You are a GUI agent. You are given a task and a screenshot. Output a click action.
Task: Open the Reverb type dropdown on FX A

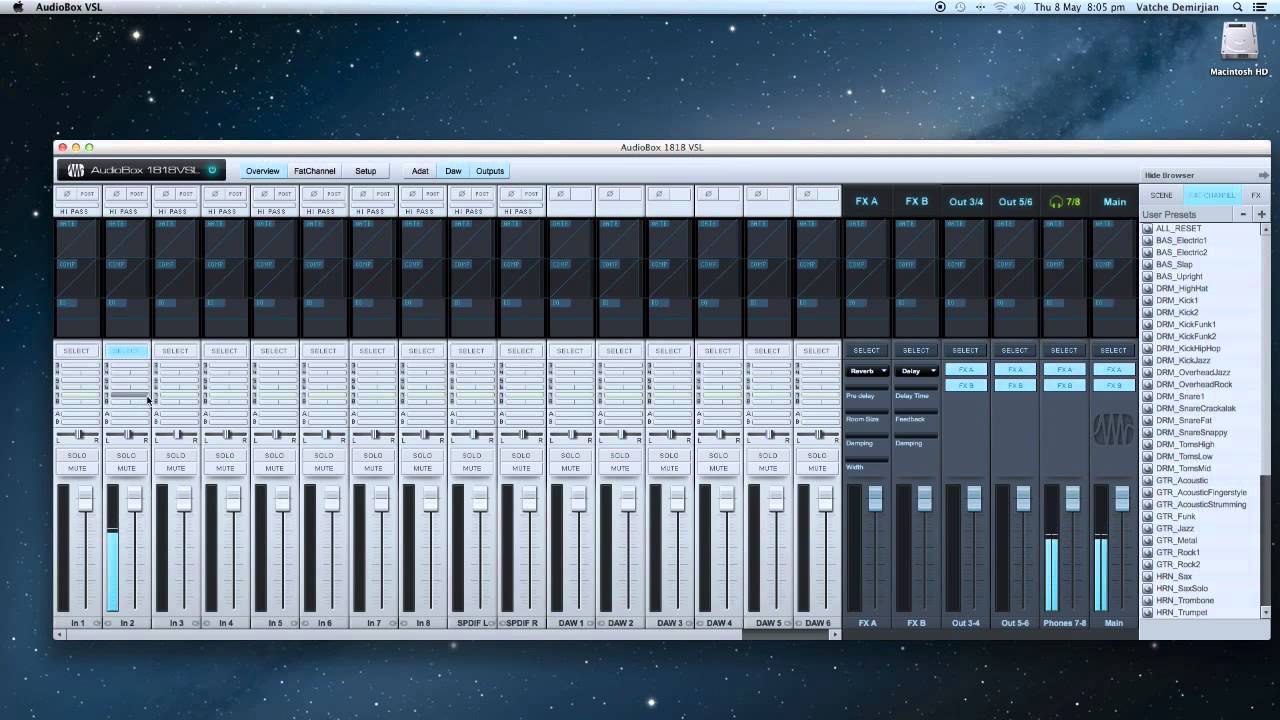[x=867, y=371]
